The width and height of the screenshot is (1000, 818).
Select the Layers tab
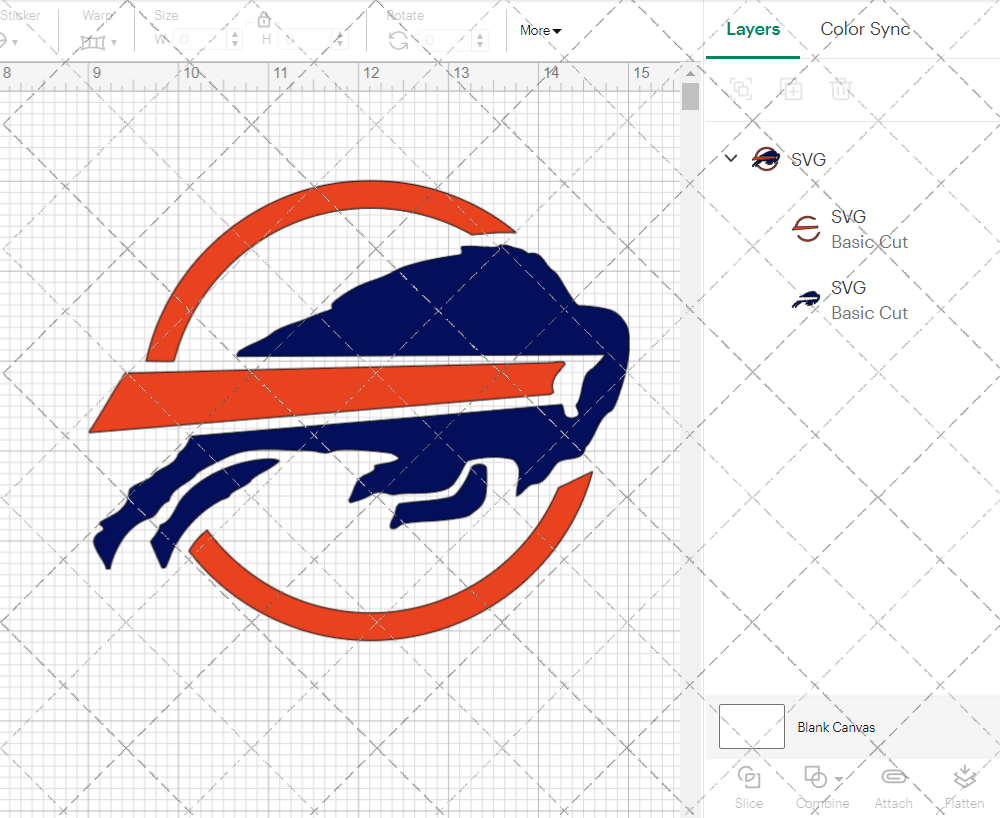click(753, 29)
